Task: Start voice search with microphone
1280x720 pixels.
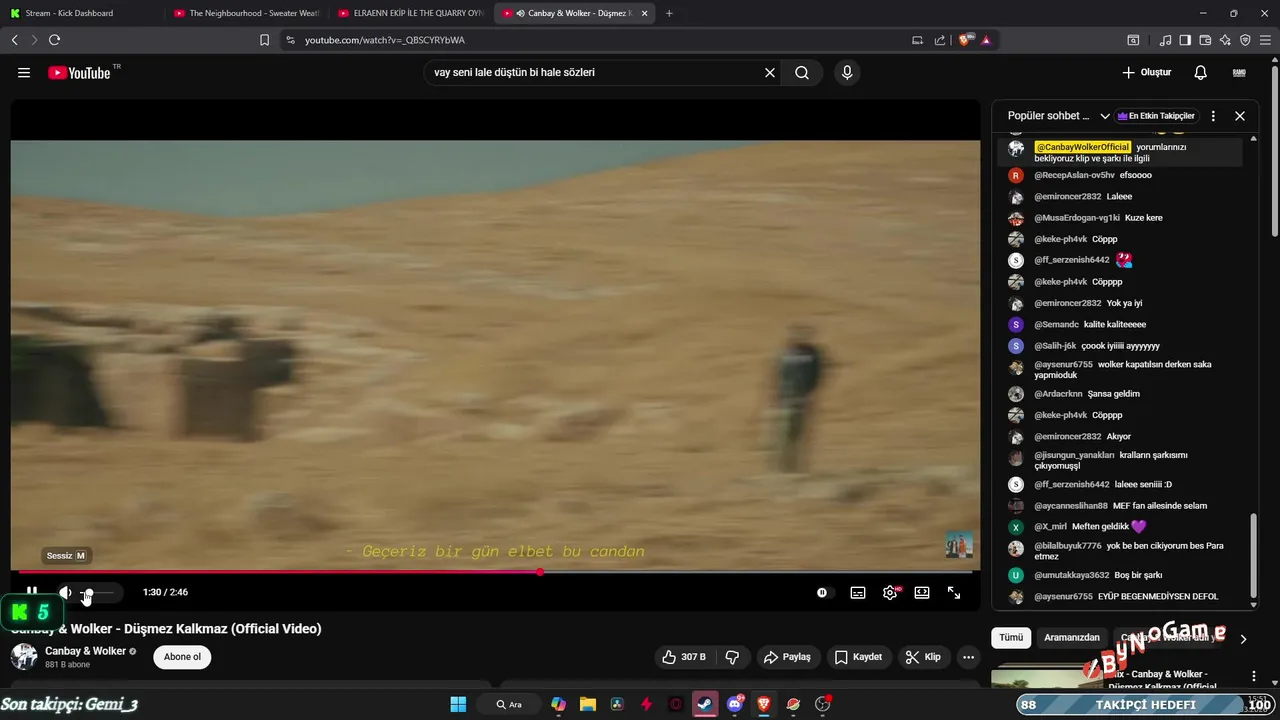Action: [x=847, y=73]
